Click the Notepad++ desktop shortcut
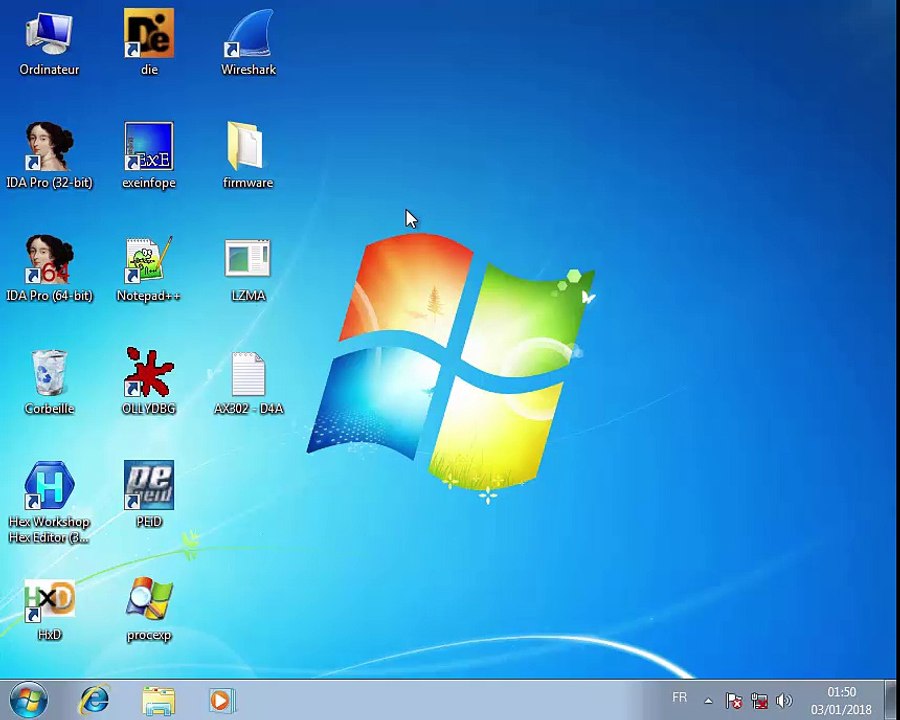 pyautogui.click(x=149, y=268)
